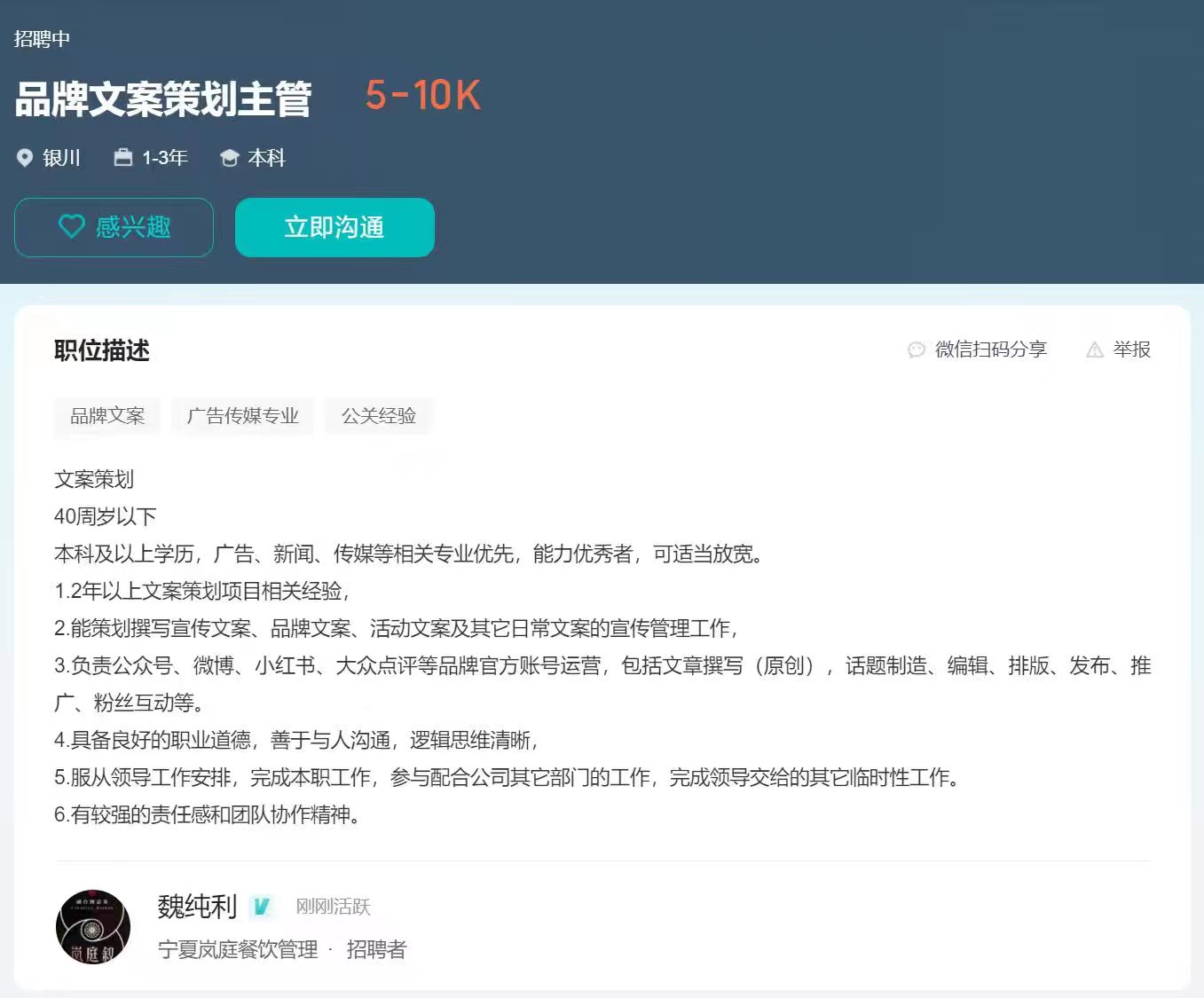The width and height of the screenshot is (1204, 998).
Task: Open the recruiter's round avatar image
Action: 93,927
